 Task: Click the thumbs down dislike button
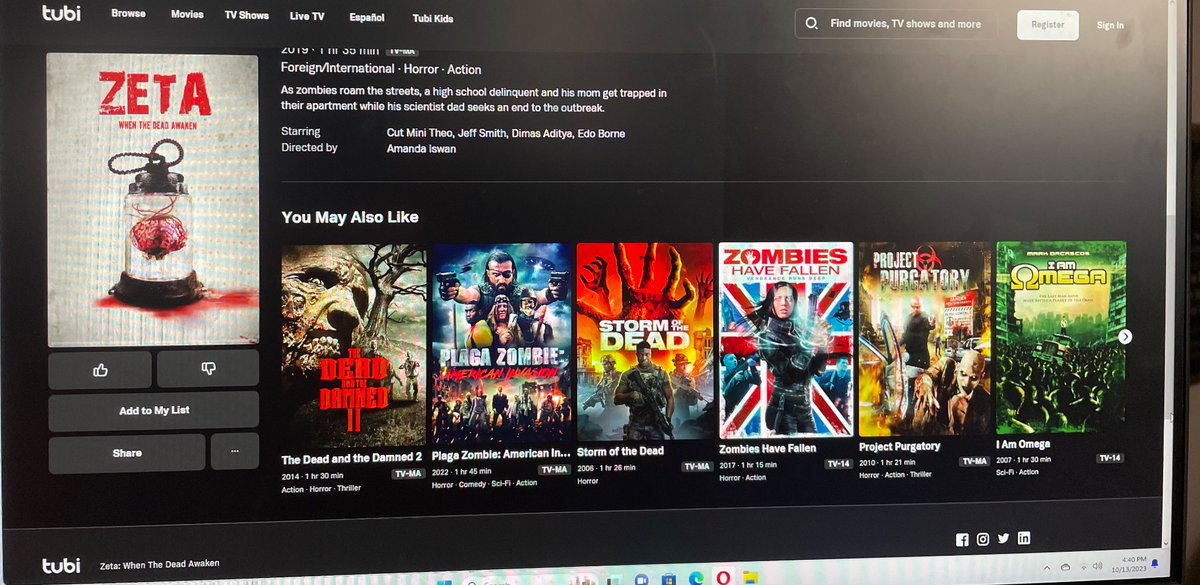(208, 369)
